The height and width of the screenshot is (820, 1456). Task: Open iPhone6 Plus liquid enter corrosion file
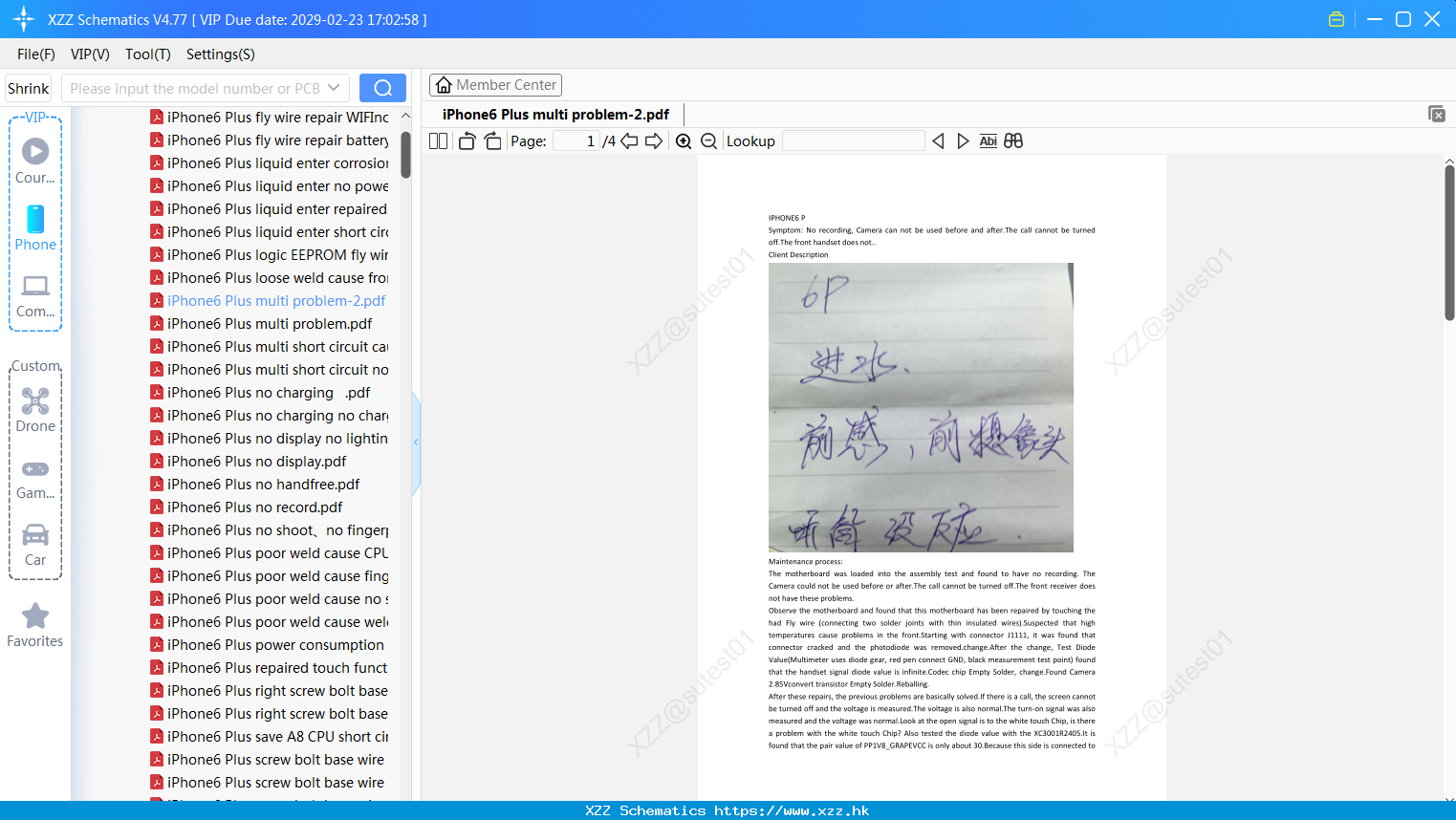(270, 163)
